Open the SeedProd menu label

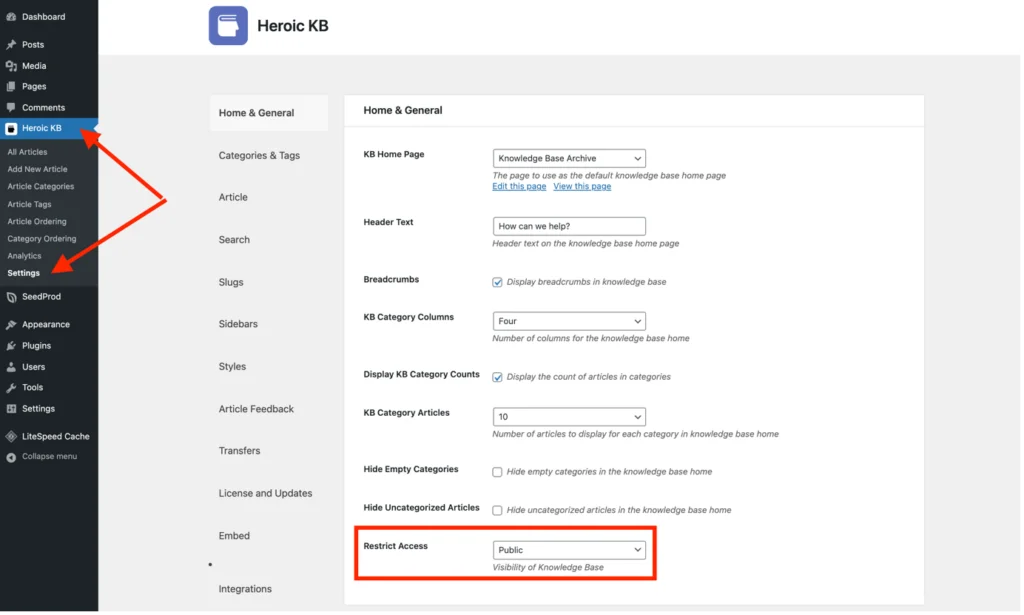pyautogui.click(x=42, y=297)
